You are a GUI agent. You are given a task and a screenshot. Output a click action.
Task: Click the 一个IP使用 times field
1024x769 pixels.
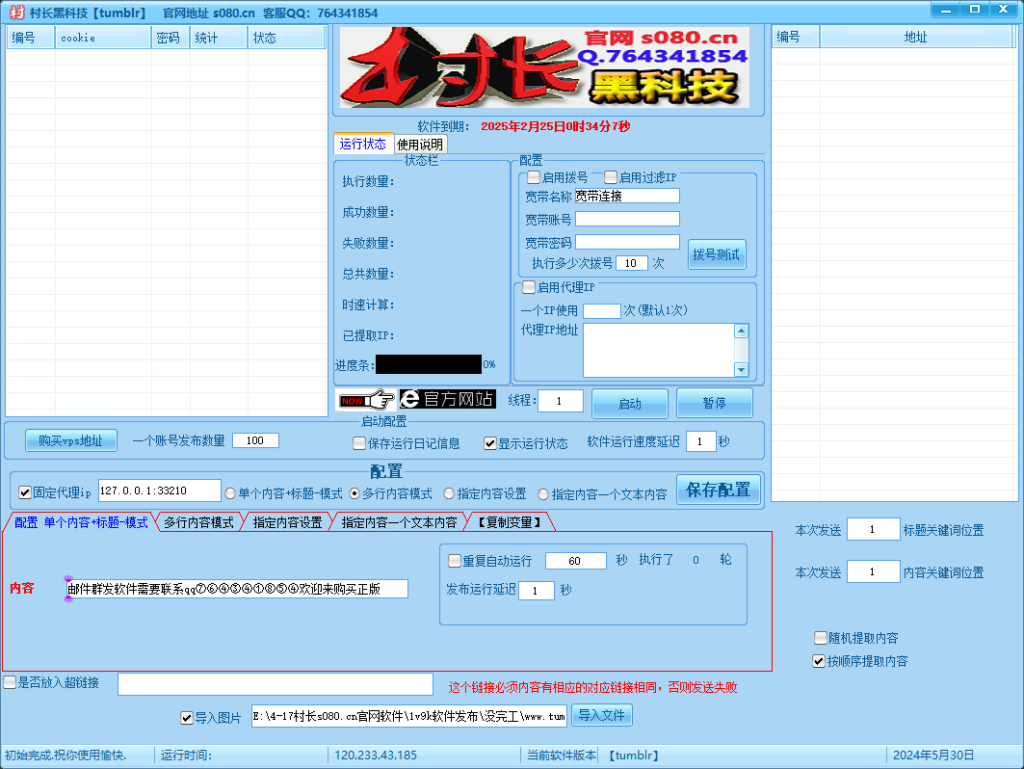point(601,311)
